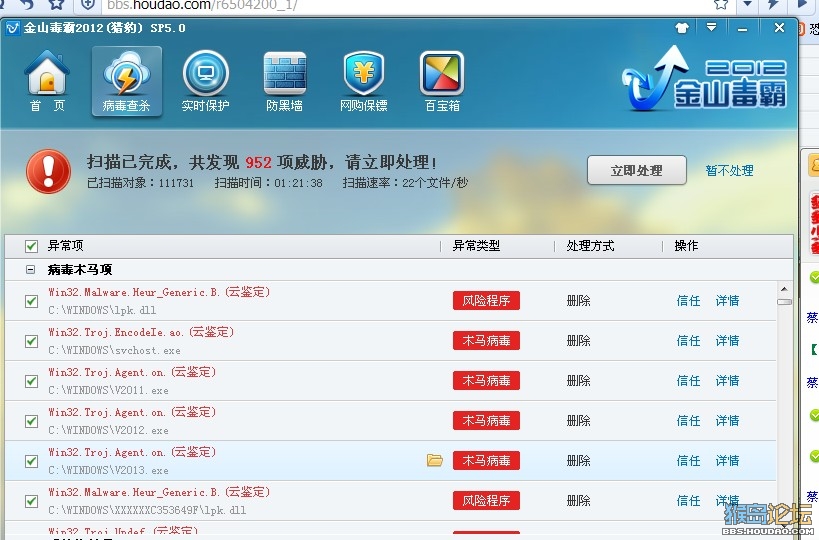Click 木马病毒 tag for V2011.exe

pyautogui.click(x=486, y=381)
